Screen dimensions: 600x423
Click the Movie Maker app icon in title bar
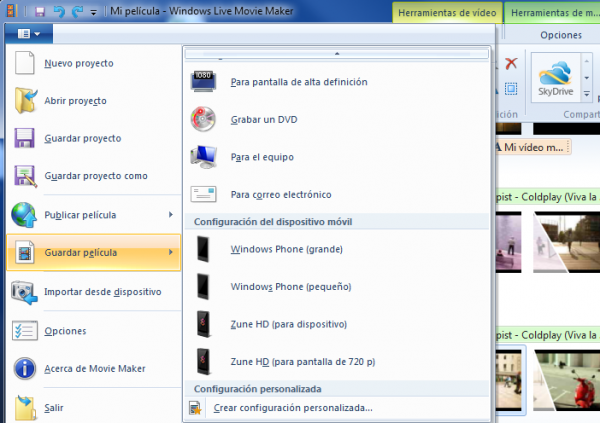(x=12, y=11)
